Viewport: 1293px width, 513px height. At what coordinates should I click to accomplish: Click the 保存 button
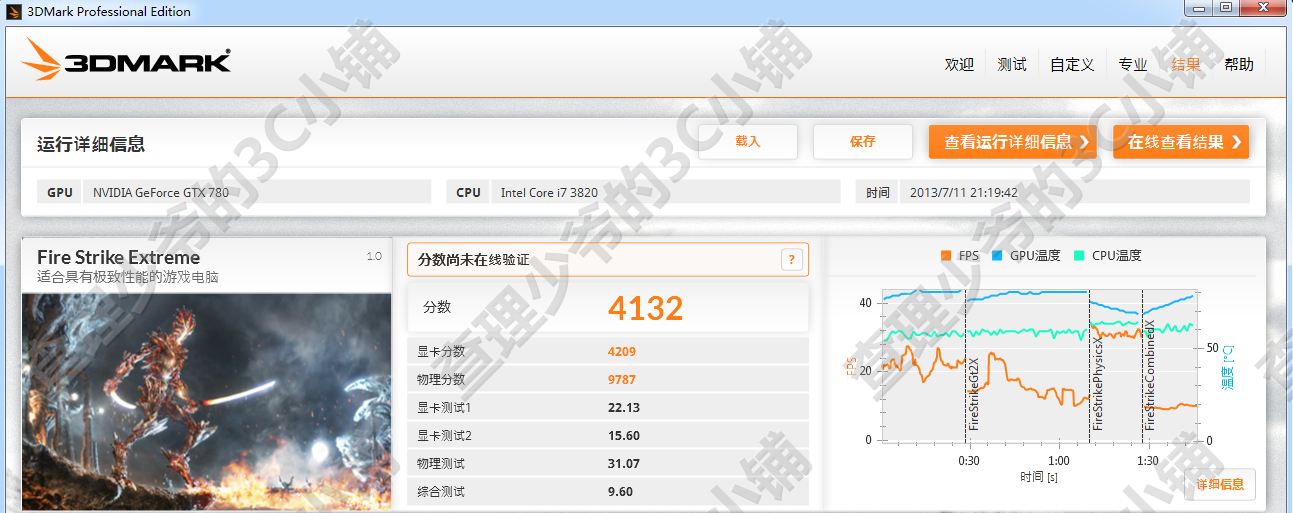point(863,141)
